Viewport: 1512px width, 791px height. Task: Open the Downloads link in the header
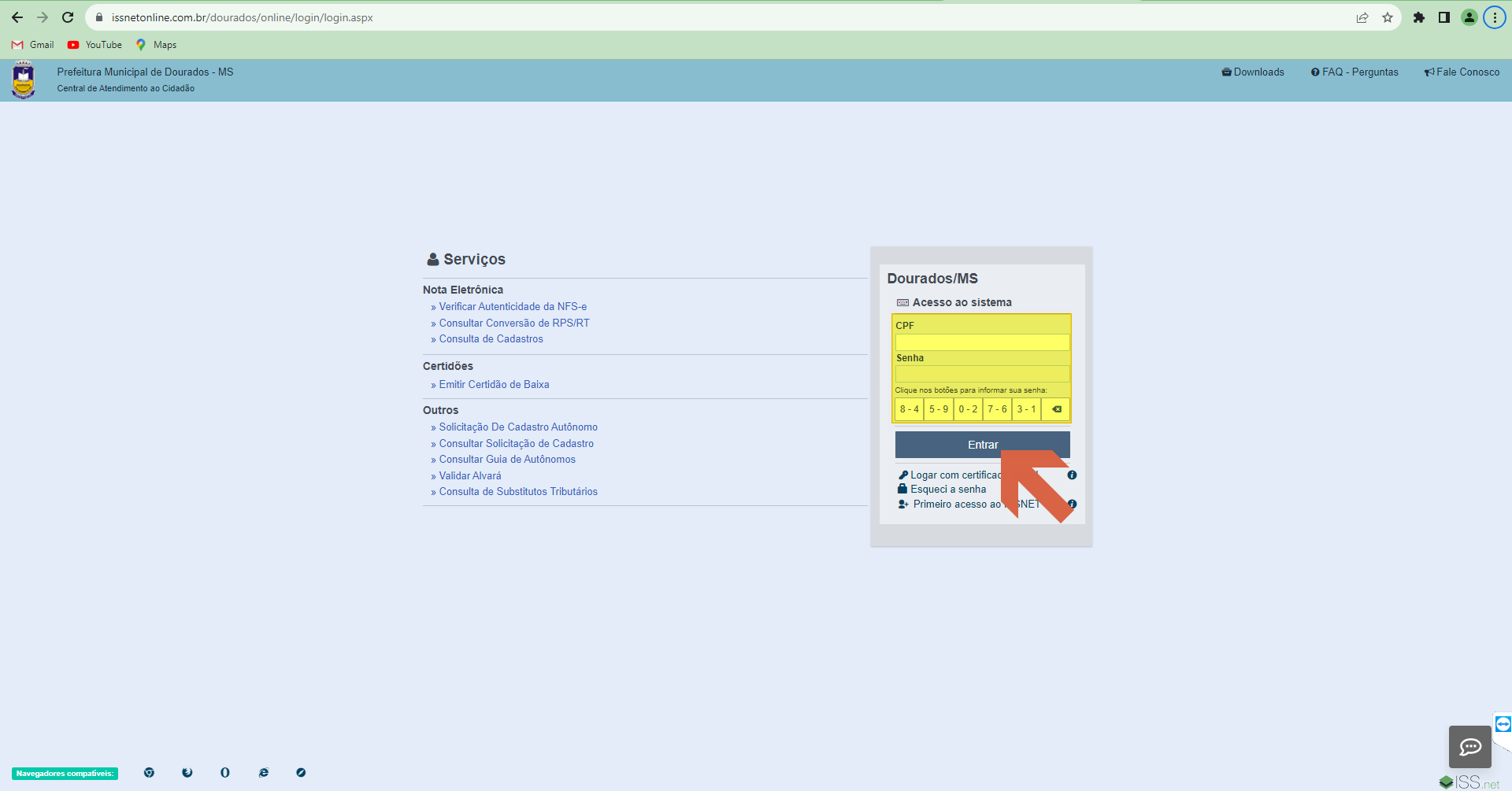1253,72
